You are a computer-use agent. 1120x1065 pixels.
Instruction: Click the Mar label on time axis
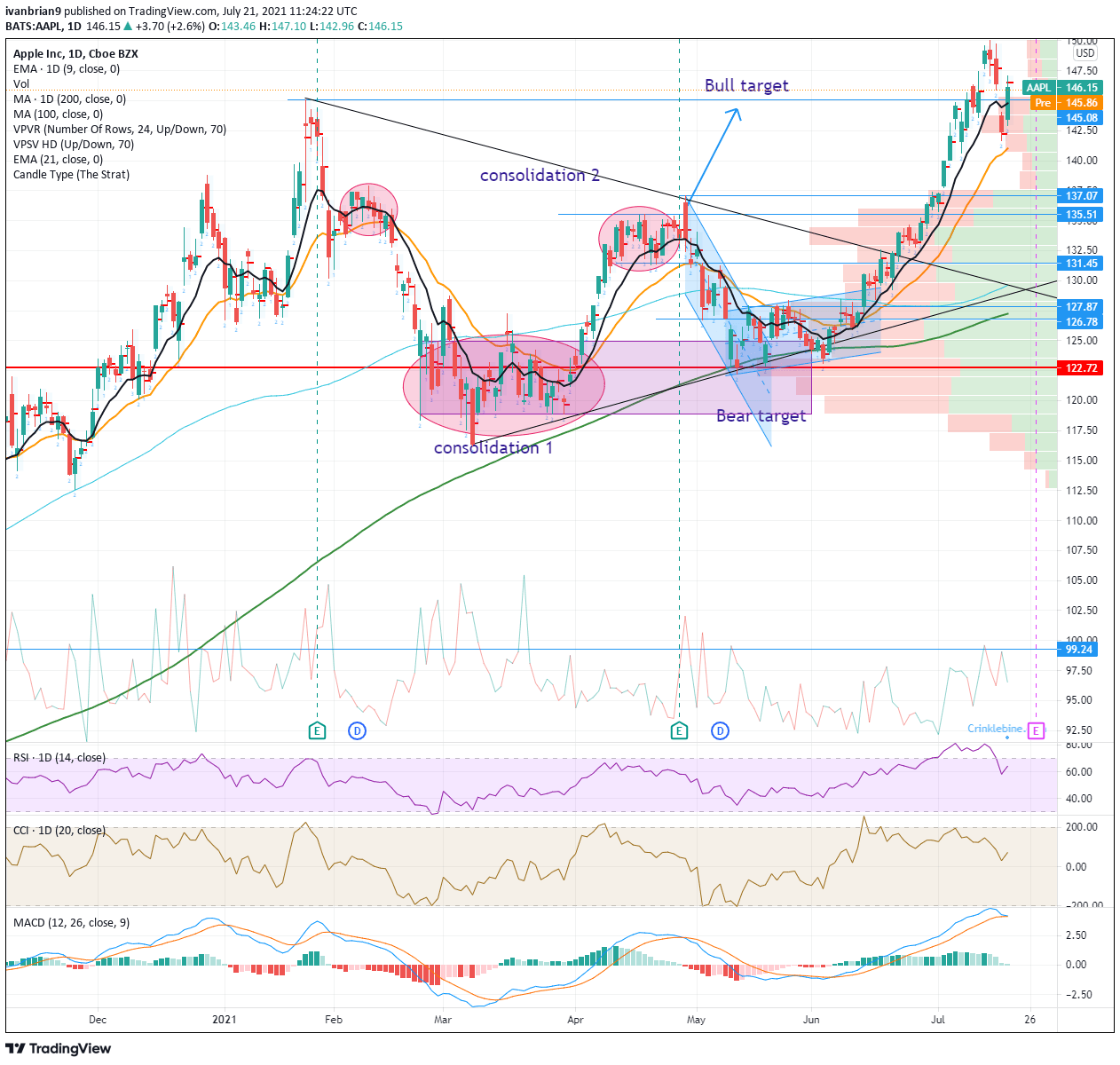(442, 1021)
